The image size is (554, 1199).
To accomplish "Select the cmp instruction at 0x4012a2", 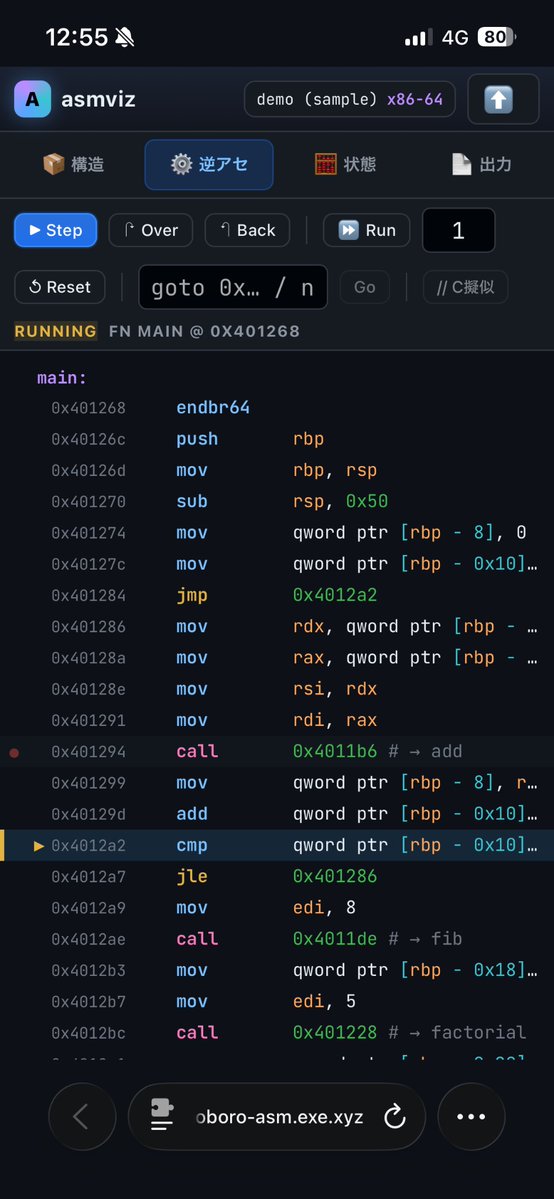I will pos(277,846).
